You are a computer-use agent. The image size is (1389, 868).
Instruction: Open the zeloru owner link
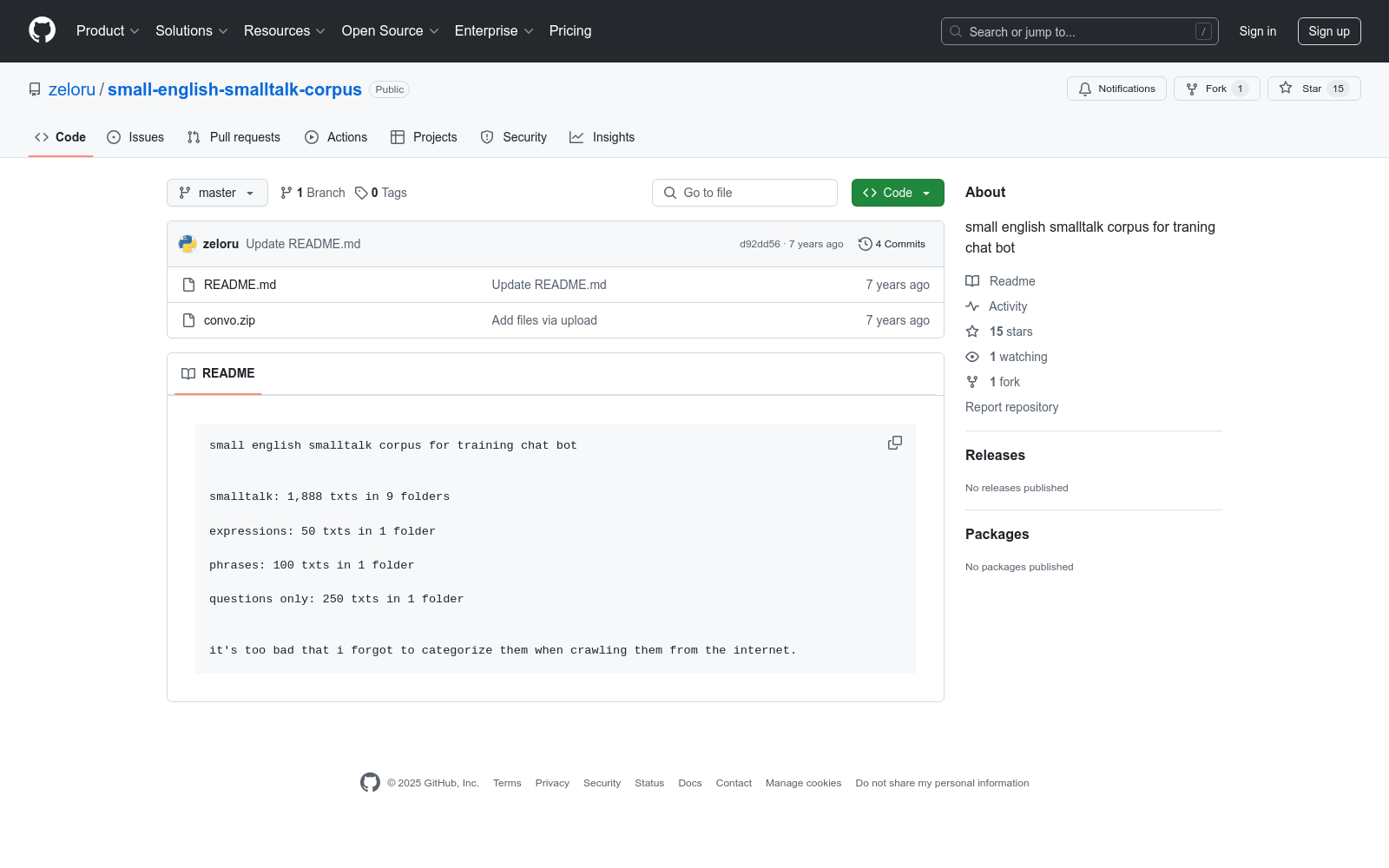coord(72,89)
